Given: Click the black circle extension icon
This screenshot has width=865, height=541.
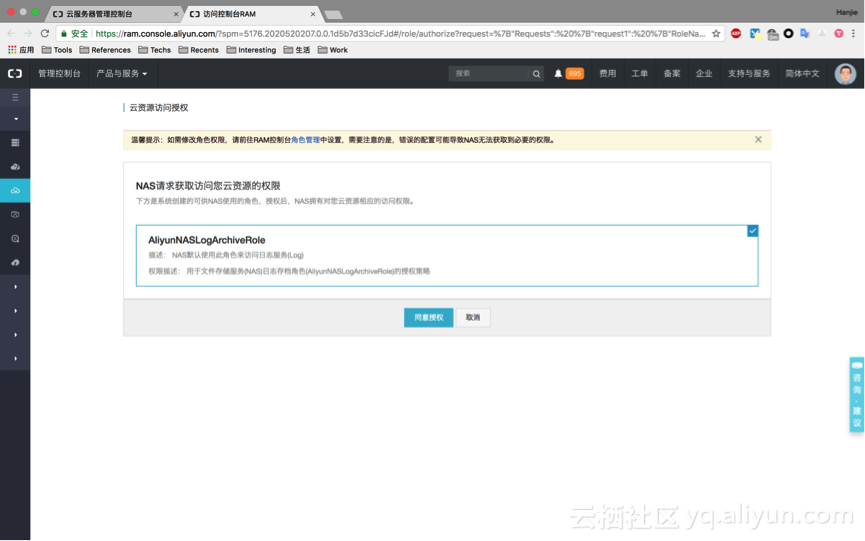Looking at the screenshot, I should click(x=788, y=34).
